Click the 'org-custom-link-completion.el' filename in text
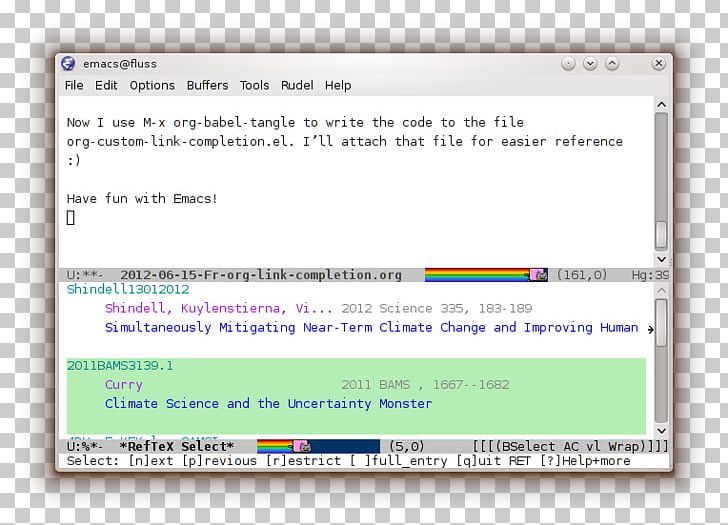 pyautogui.click(x=180, y=142)
